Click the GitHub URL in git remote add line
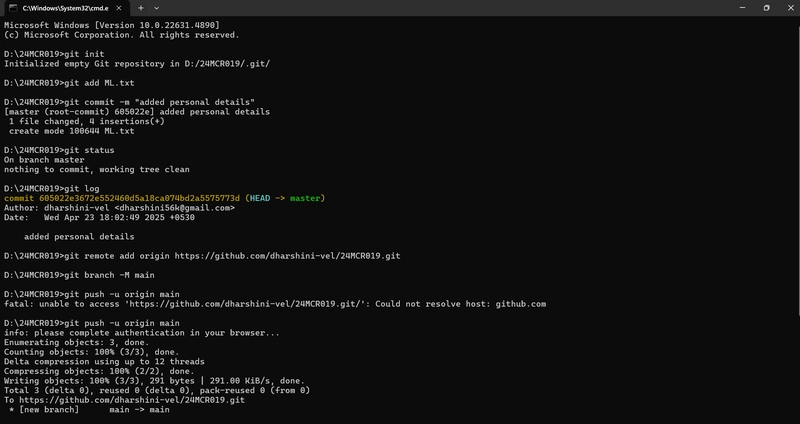Screen dimensions: 800x424 287,256
